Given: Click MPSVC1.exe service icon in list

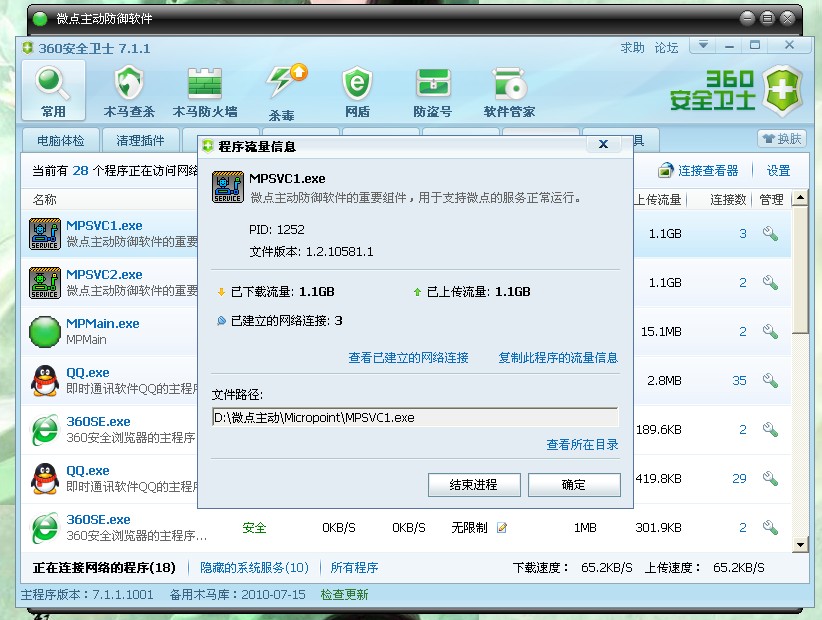Looking at the screenshot, I should (x=45, y=234).
